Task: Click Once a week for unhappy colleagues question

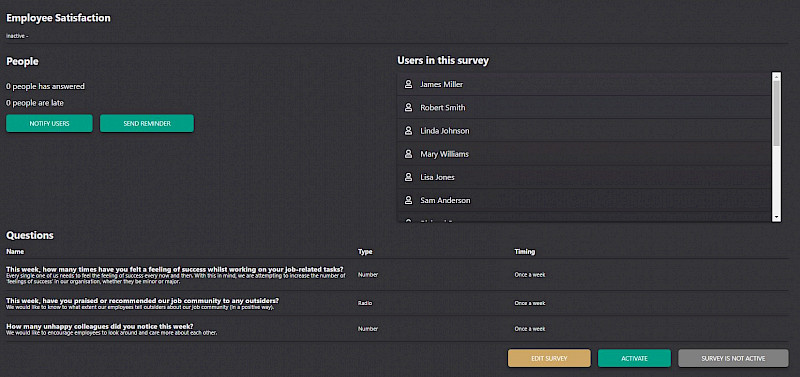Action: tap(530, 329)
